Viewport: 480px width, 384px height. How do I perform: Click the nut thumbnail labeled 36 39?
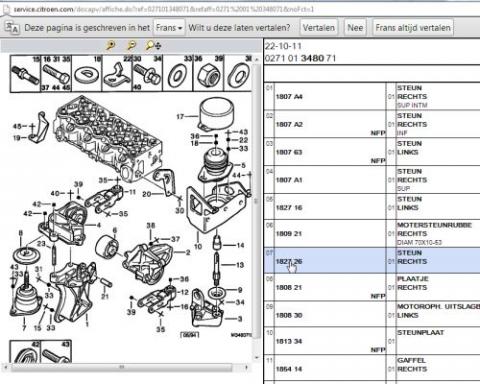click(208, 73)
